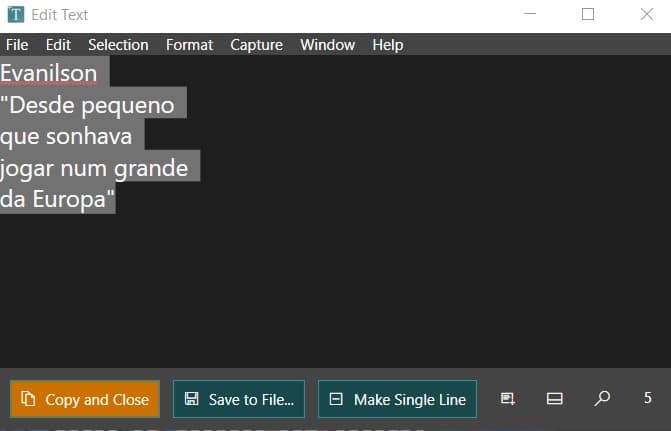This screenshot has width=671, height=431.
Task: Open the Capture menu
Action: (x=256, y=45)
